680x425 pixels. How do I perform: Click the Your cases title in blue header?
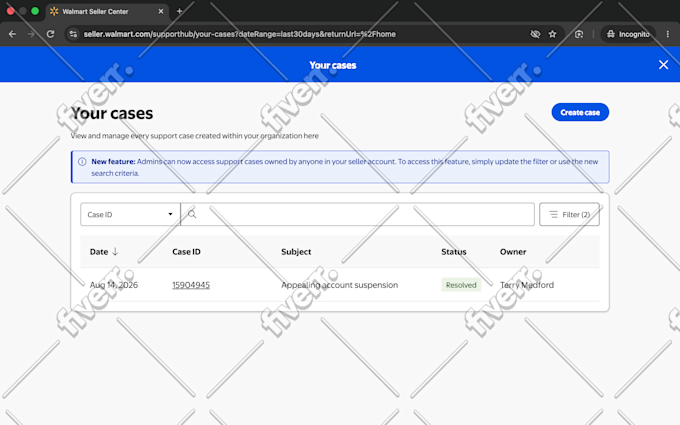pos(333,65)
